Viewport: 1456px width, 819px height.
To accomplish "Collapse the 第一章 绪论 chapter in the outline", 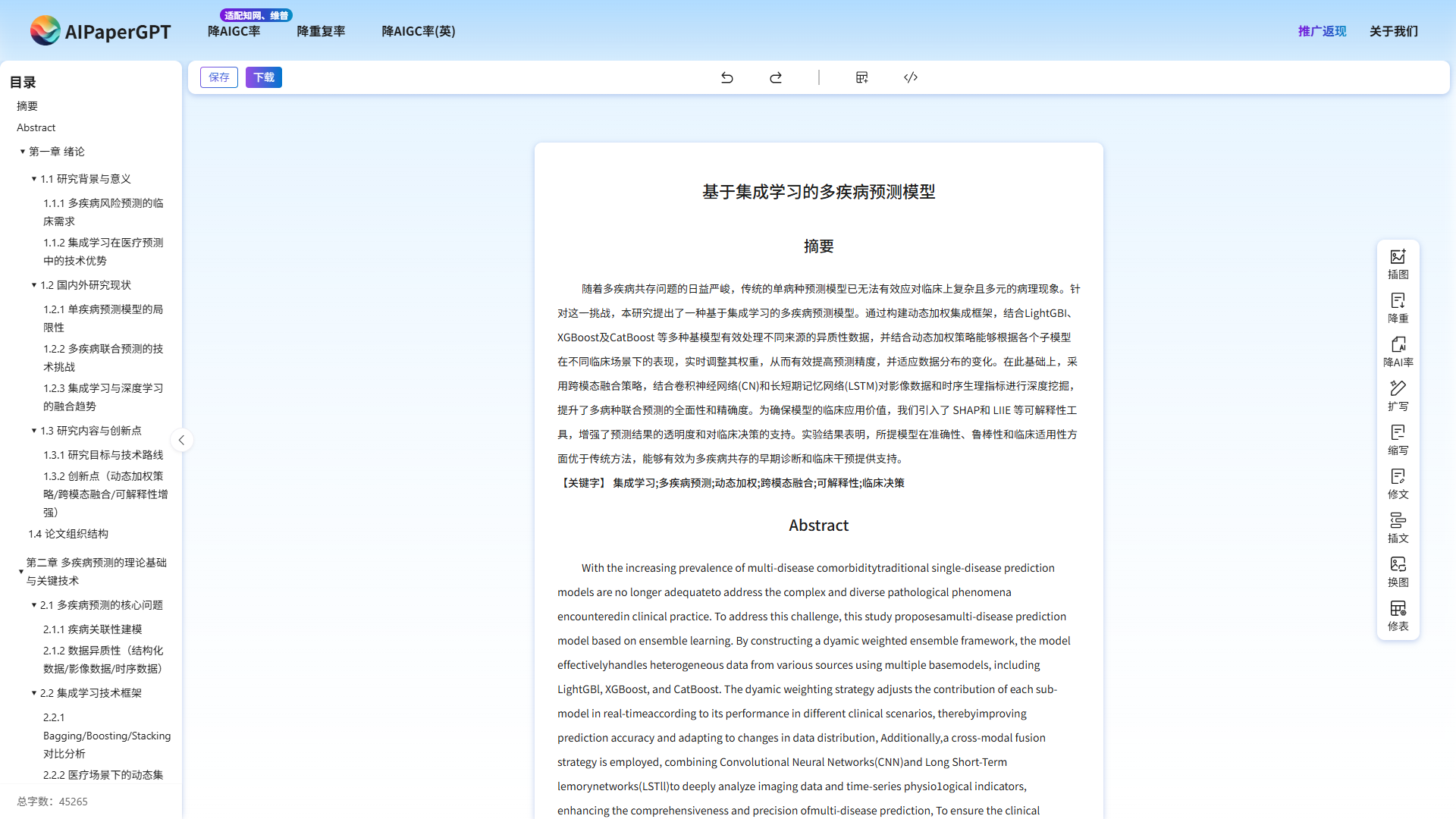I will (22, 152).
